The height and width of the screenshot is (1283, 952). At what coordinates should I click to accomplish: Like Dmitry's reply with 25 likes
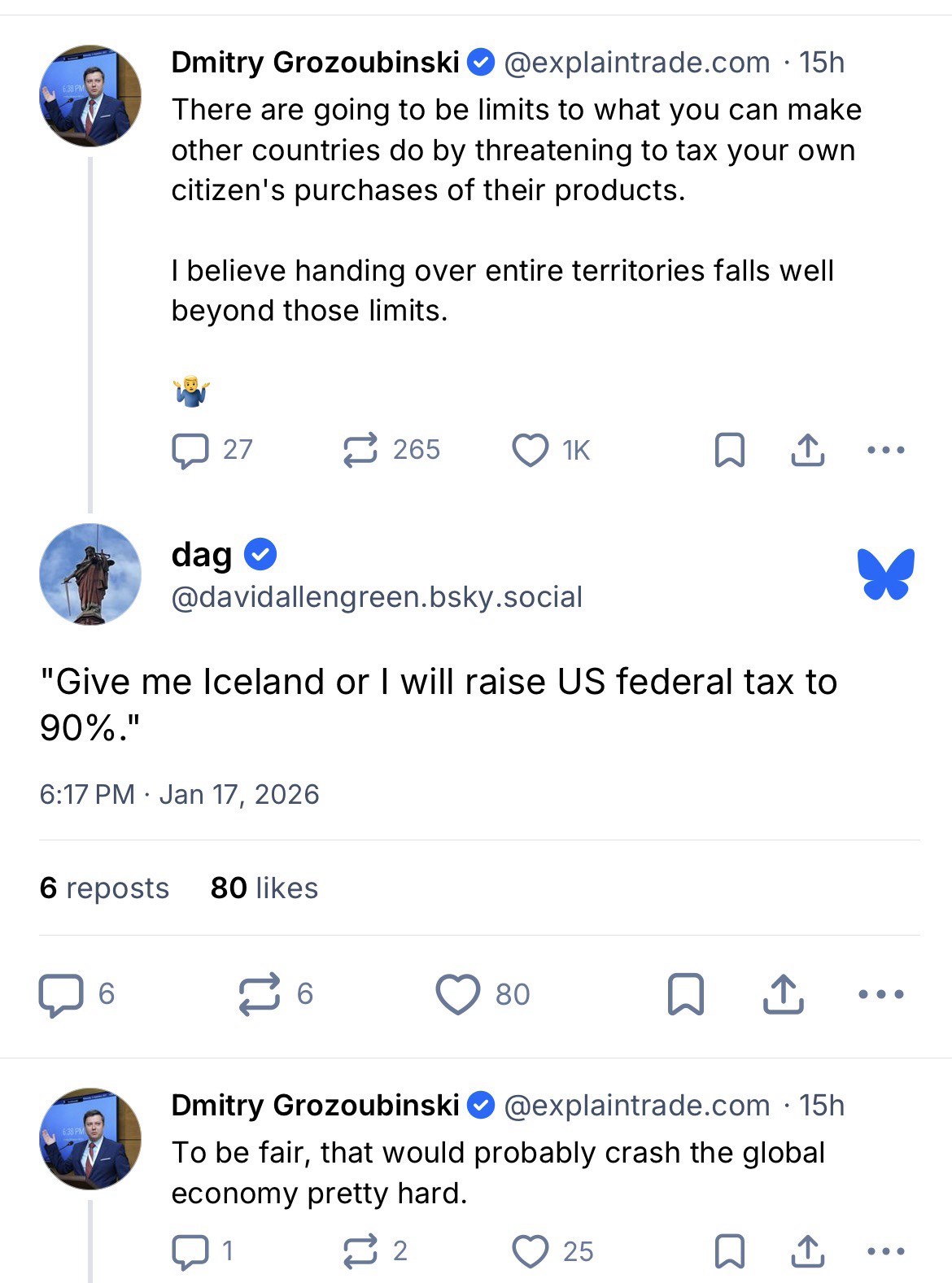530,1251
